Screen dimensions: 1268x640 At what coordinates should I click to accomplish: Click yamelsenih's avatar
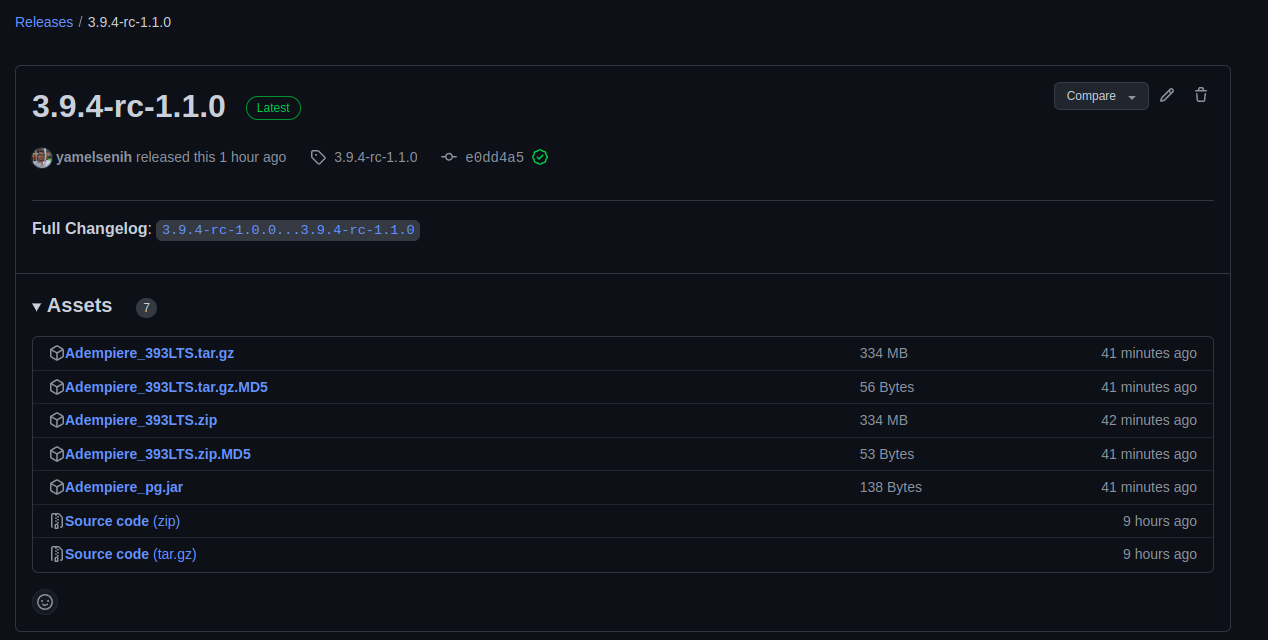[41, 157]
